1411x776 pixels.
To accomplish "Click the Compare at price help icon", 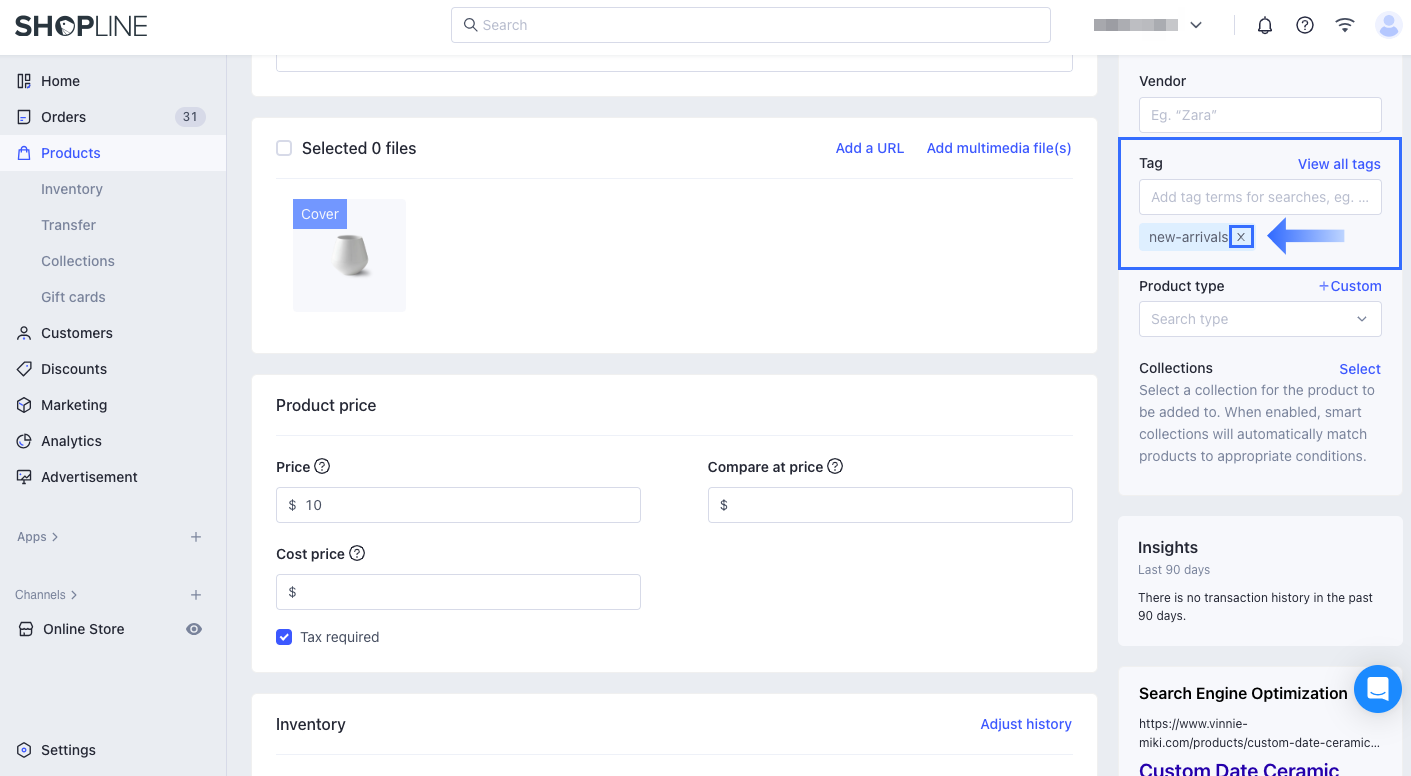I will pos(835,466).
